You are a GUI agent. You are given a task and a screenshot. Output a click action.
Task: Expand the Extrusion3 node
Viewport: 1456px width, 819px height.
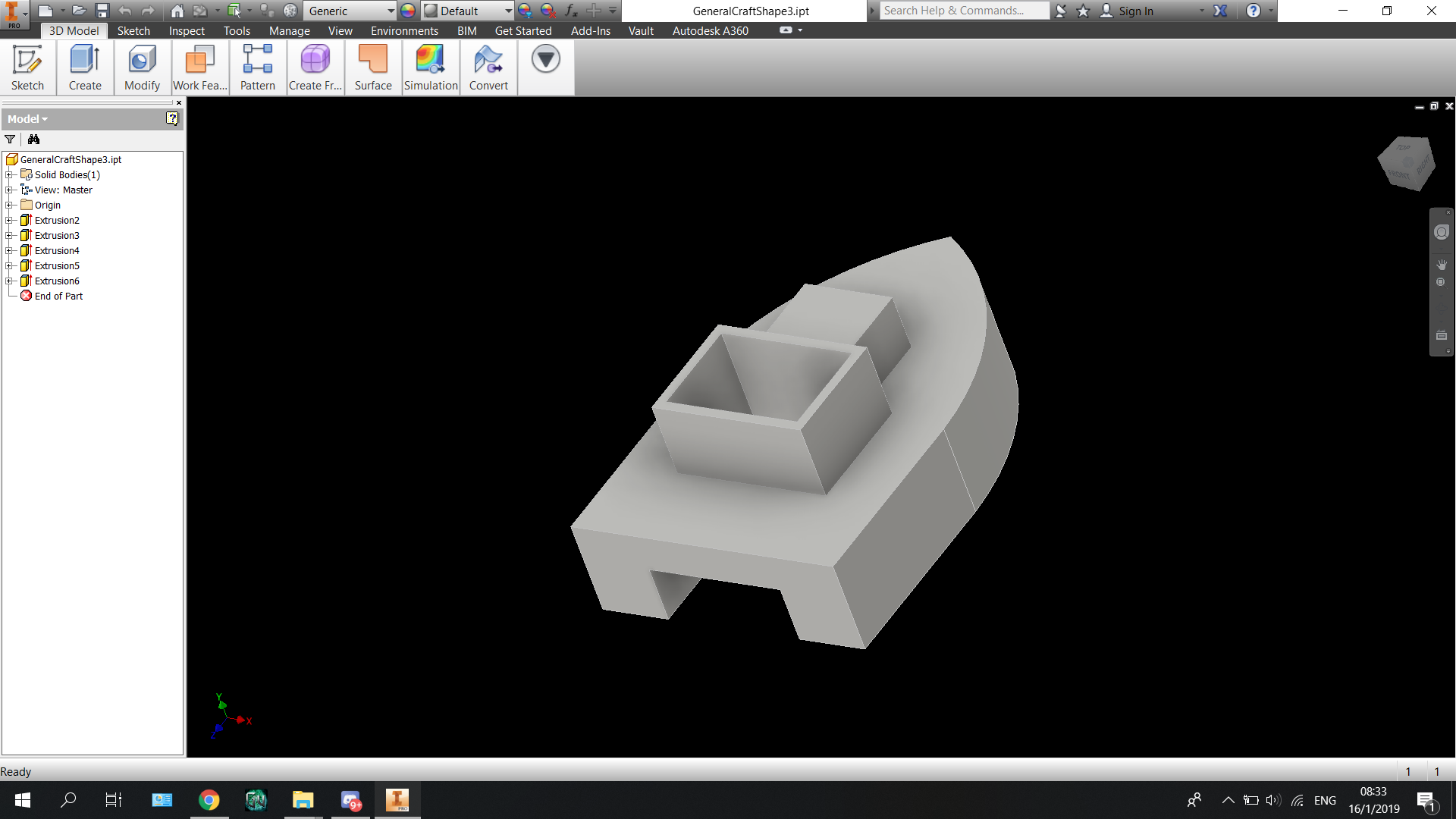9,236
